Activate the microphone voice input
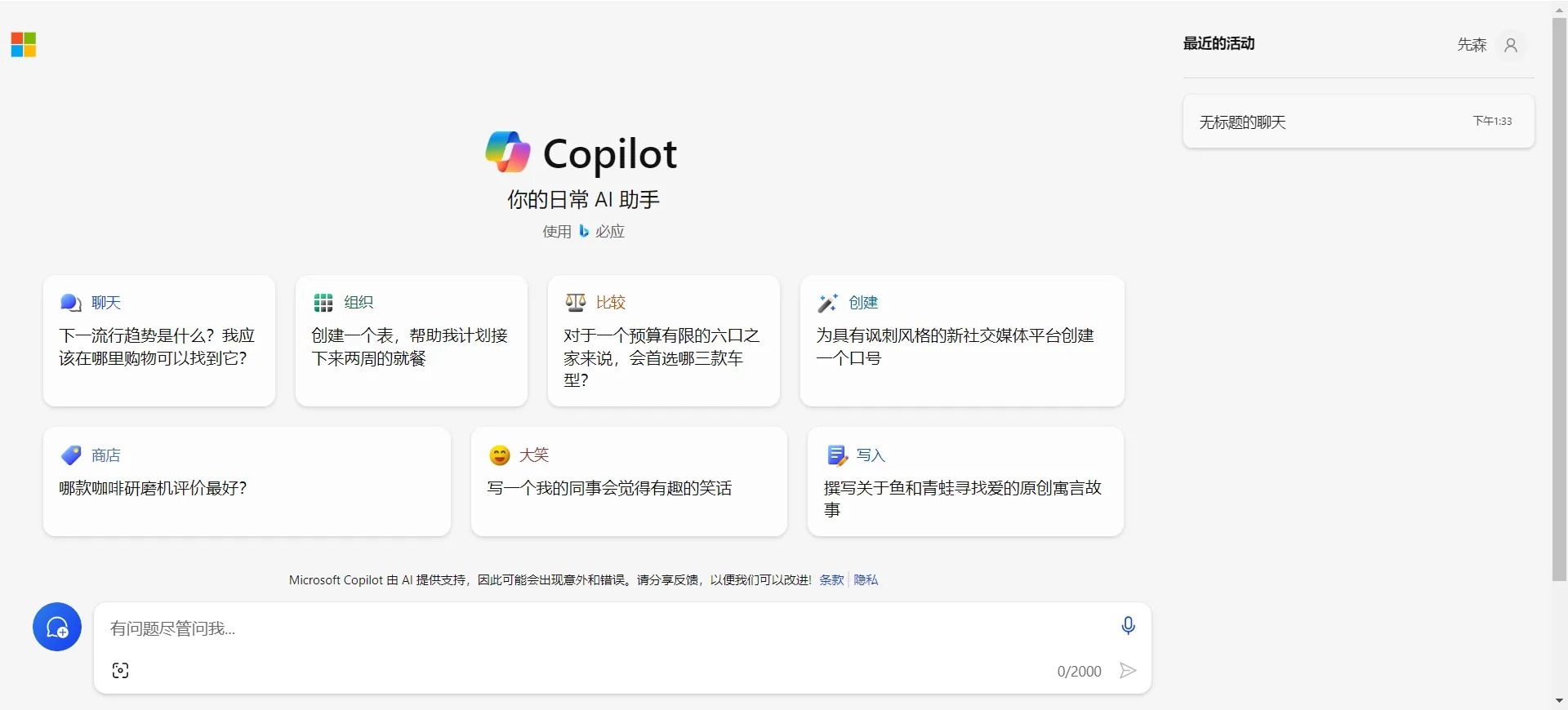This screenshot has width=1568, height=710. 1128,626
